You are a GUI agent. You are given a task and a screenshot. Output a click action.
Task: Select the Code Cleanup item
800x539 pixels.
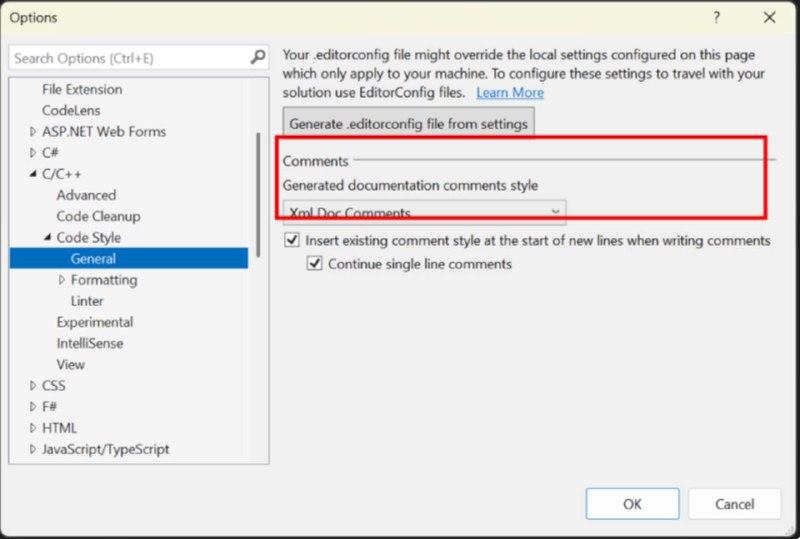click(x=98, y=216)
